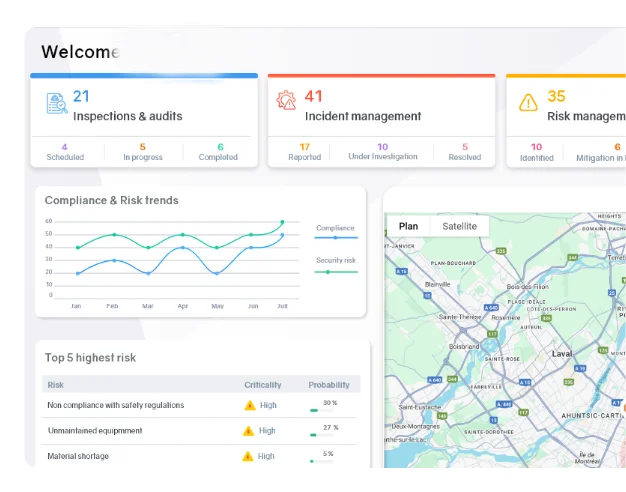Image resolution: width=626 pixels, height=492 pixels.
Task: Click the 30 % probability progress bar
Action: point(322,410)
